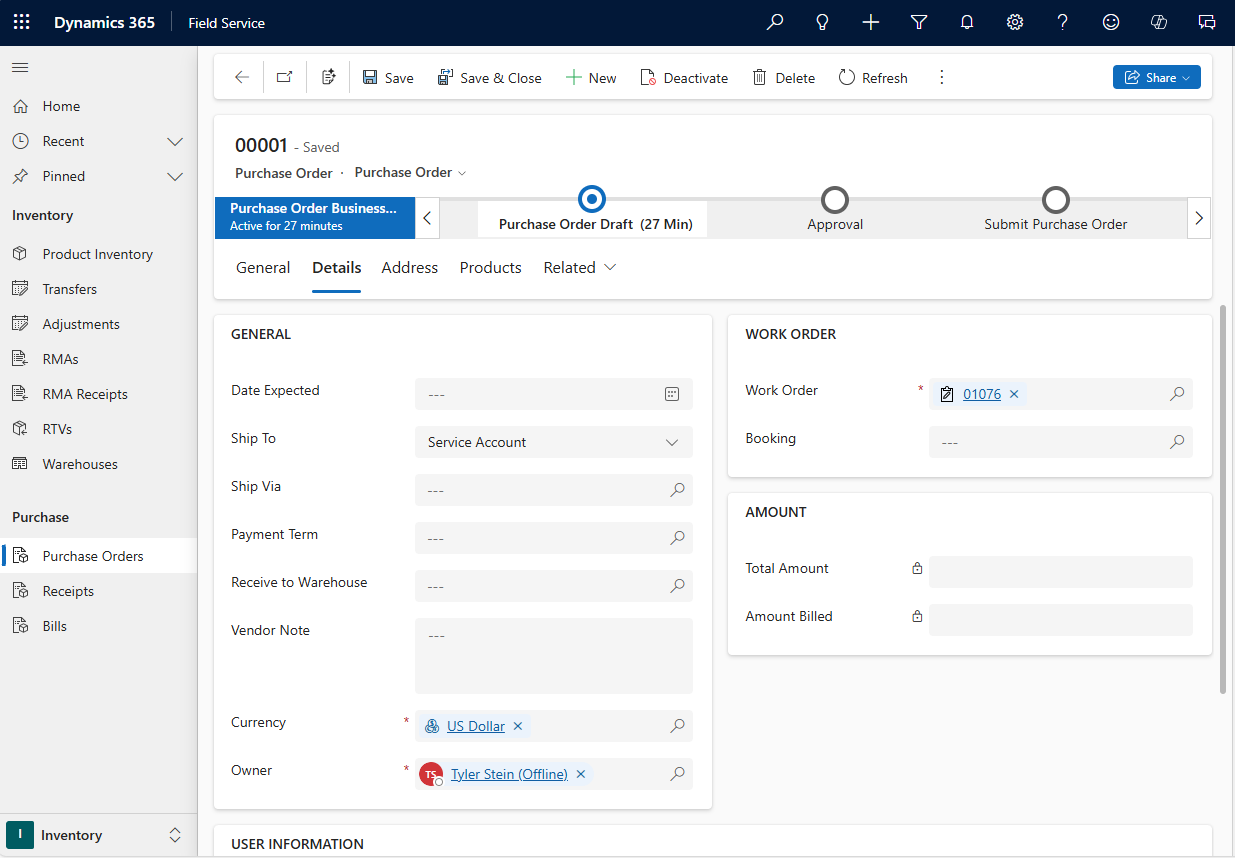The image size is (1235, 858).
Task: Open Warehouses under Inventory
Action: 80,463
